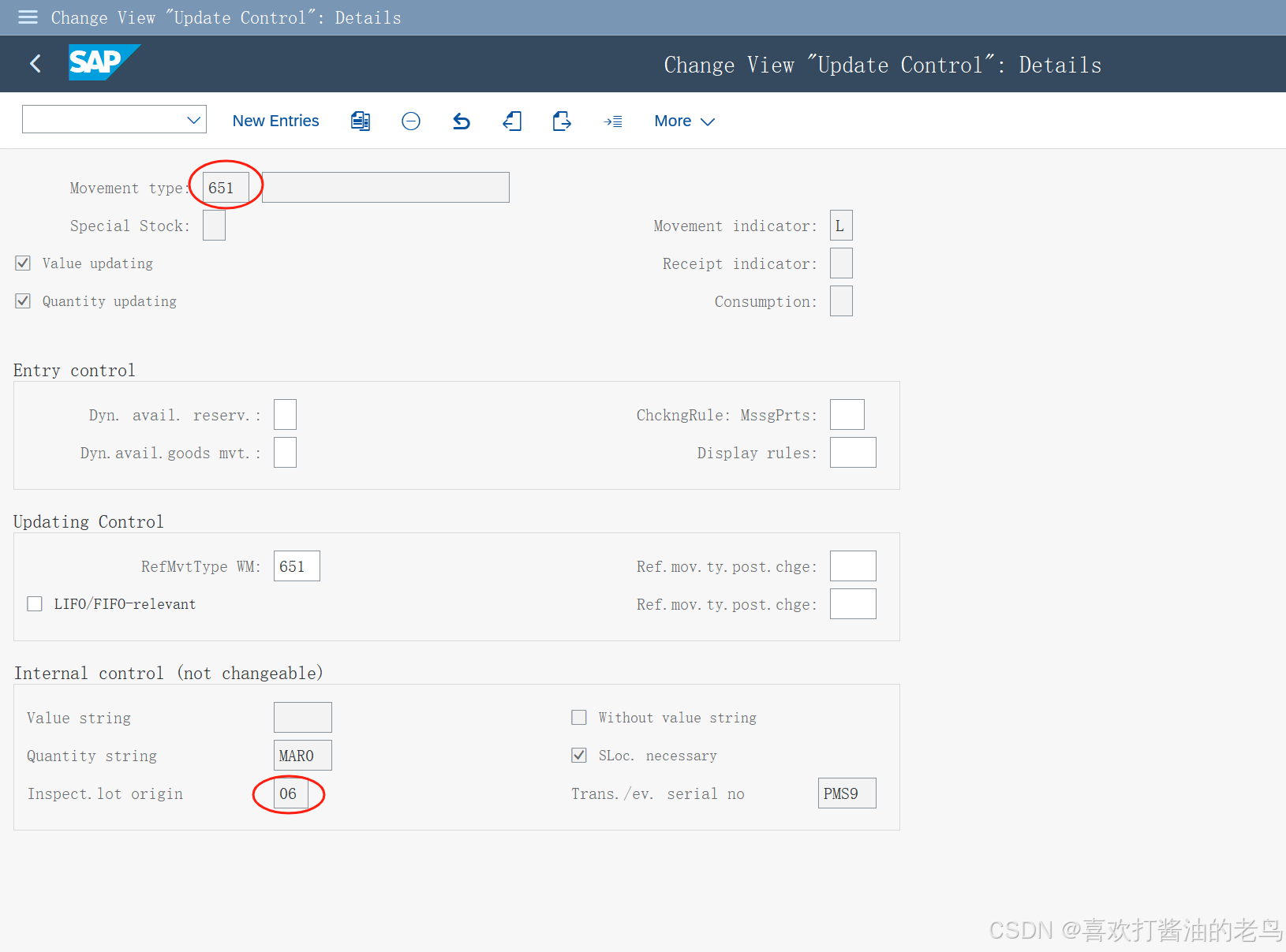The width and height of the screenshot is (1286, 952).
Task: Click the New Entries button
Action: click(x=275, y=121)
